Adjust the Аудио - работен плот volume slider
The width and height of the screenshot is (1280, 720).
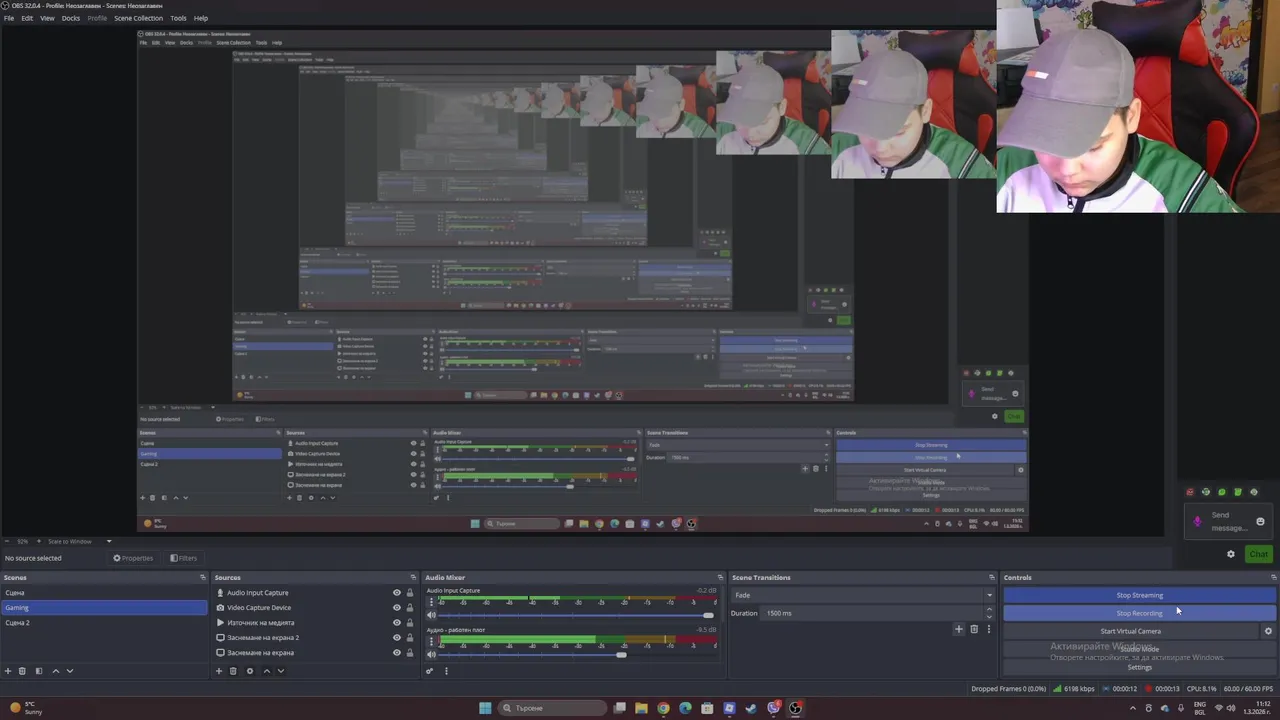coord(621,654)
